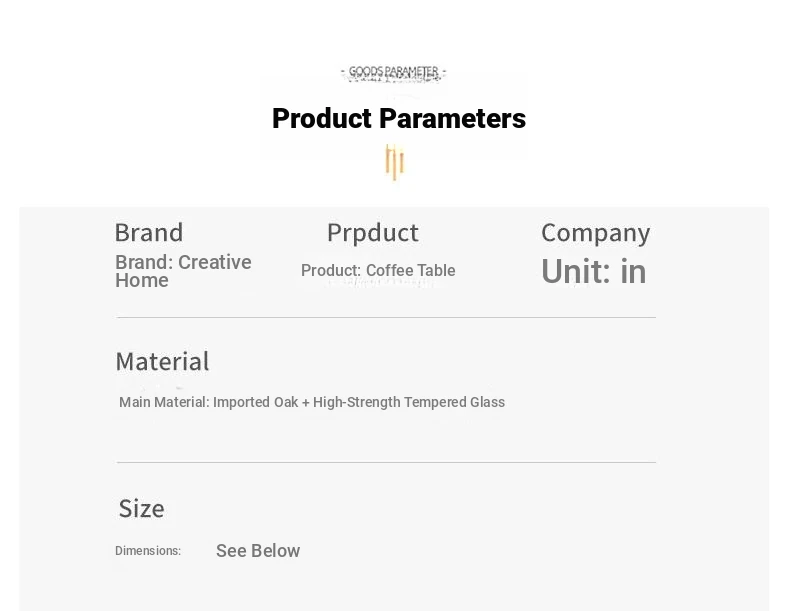The height and width of the screenshot is (611, 790).
Task: Click the golden vertical bars icon
Action: [x=394, y=162]
